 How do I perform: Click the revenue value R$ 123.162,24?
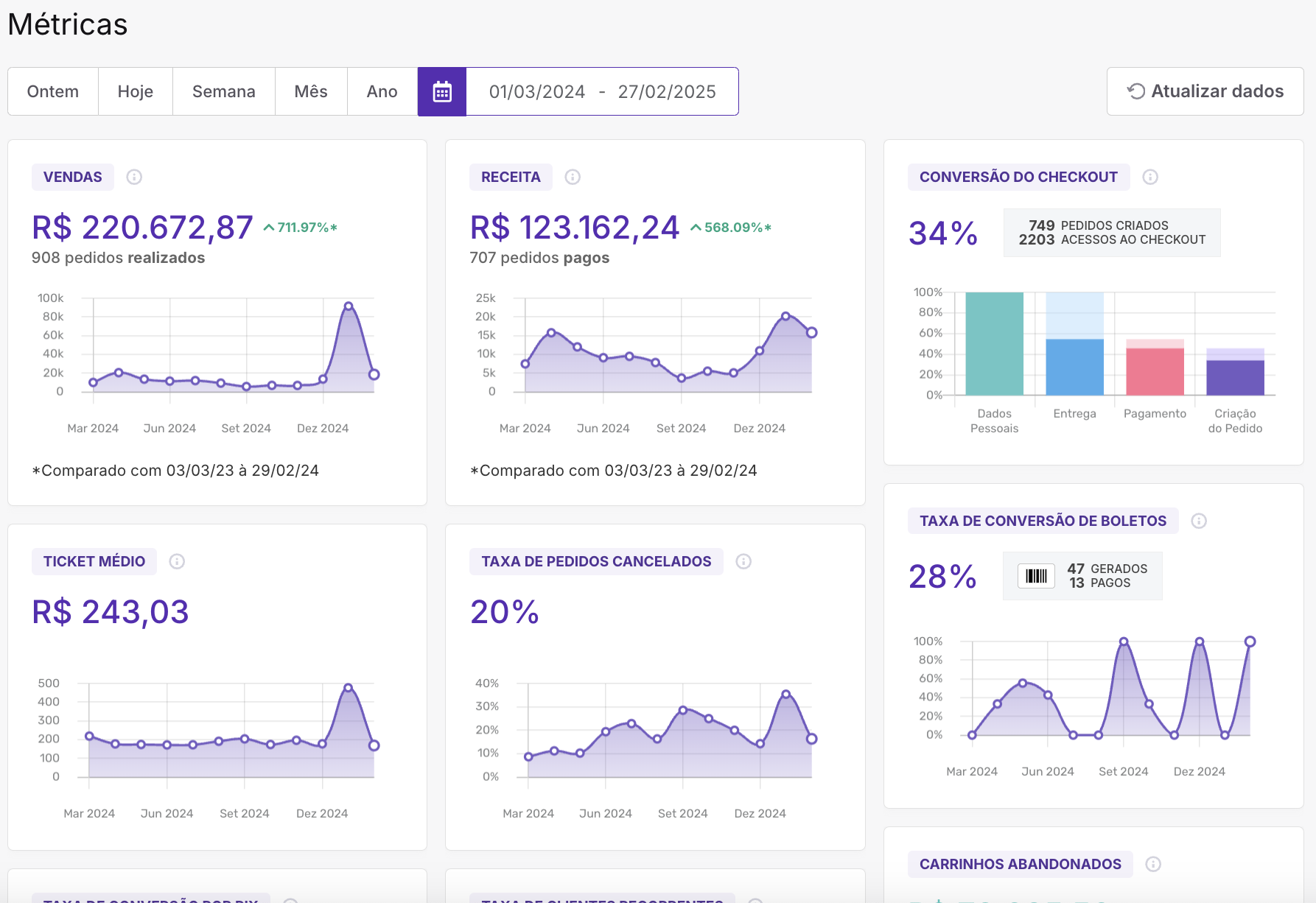point(575,228)
